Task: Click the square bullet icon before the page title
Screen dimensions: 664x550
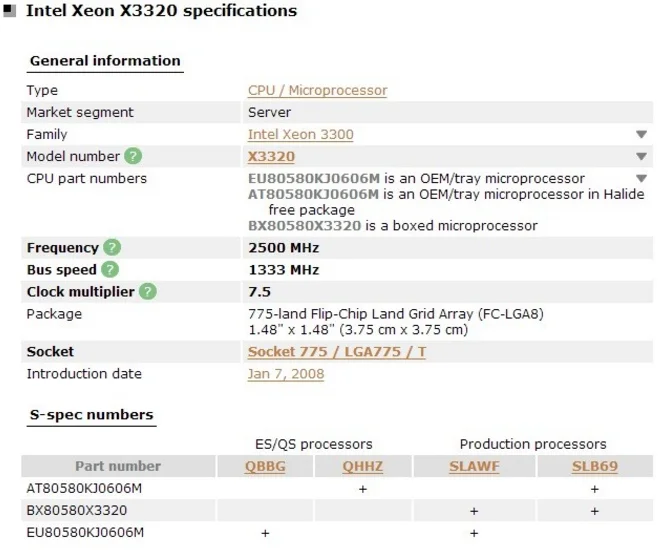Action: tap(10, 11)
